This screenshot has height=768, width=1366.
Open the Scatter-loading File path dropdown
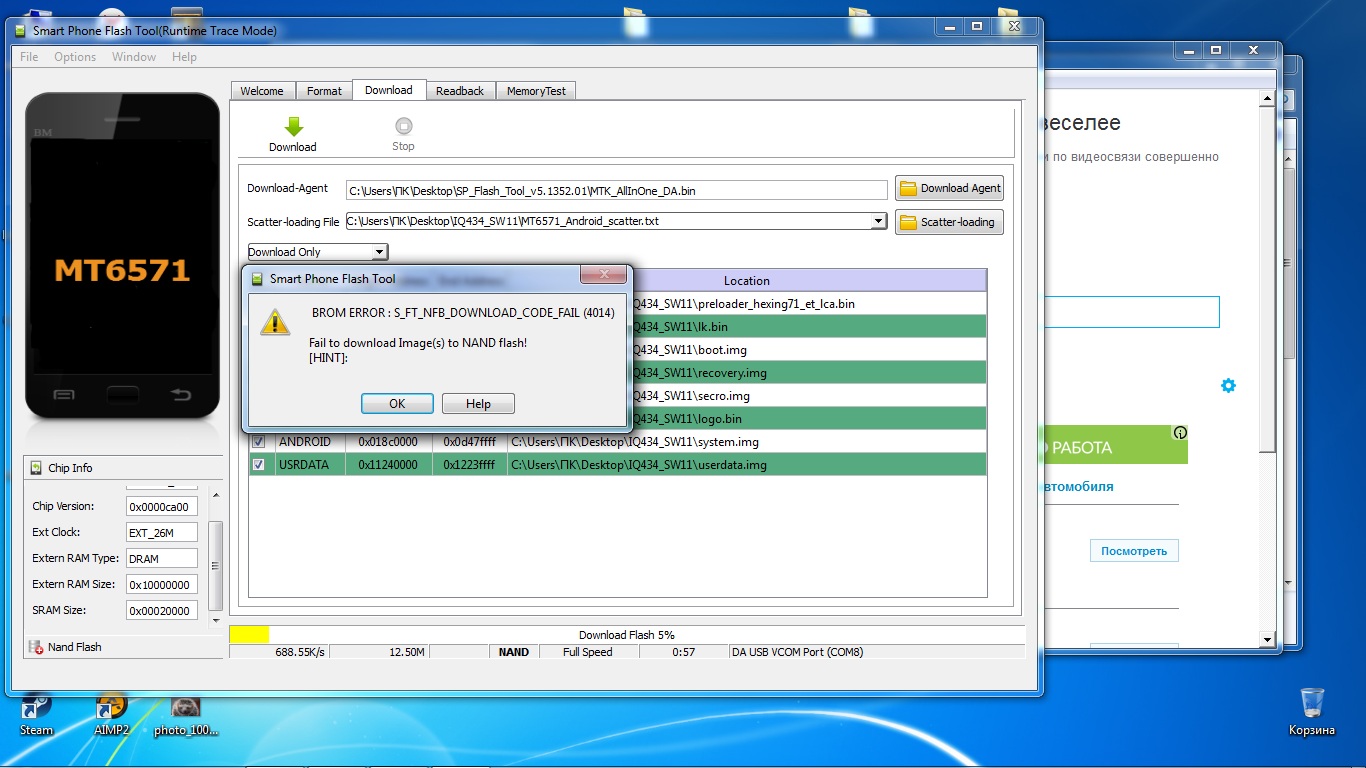point(878,222)
